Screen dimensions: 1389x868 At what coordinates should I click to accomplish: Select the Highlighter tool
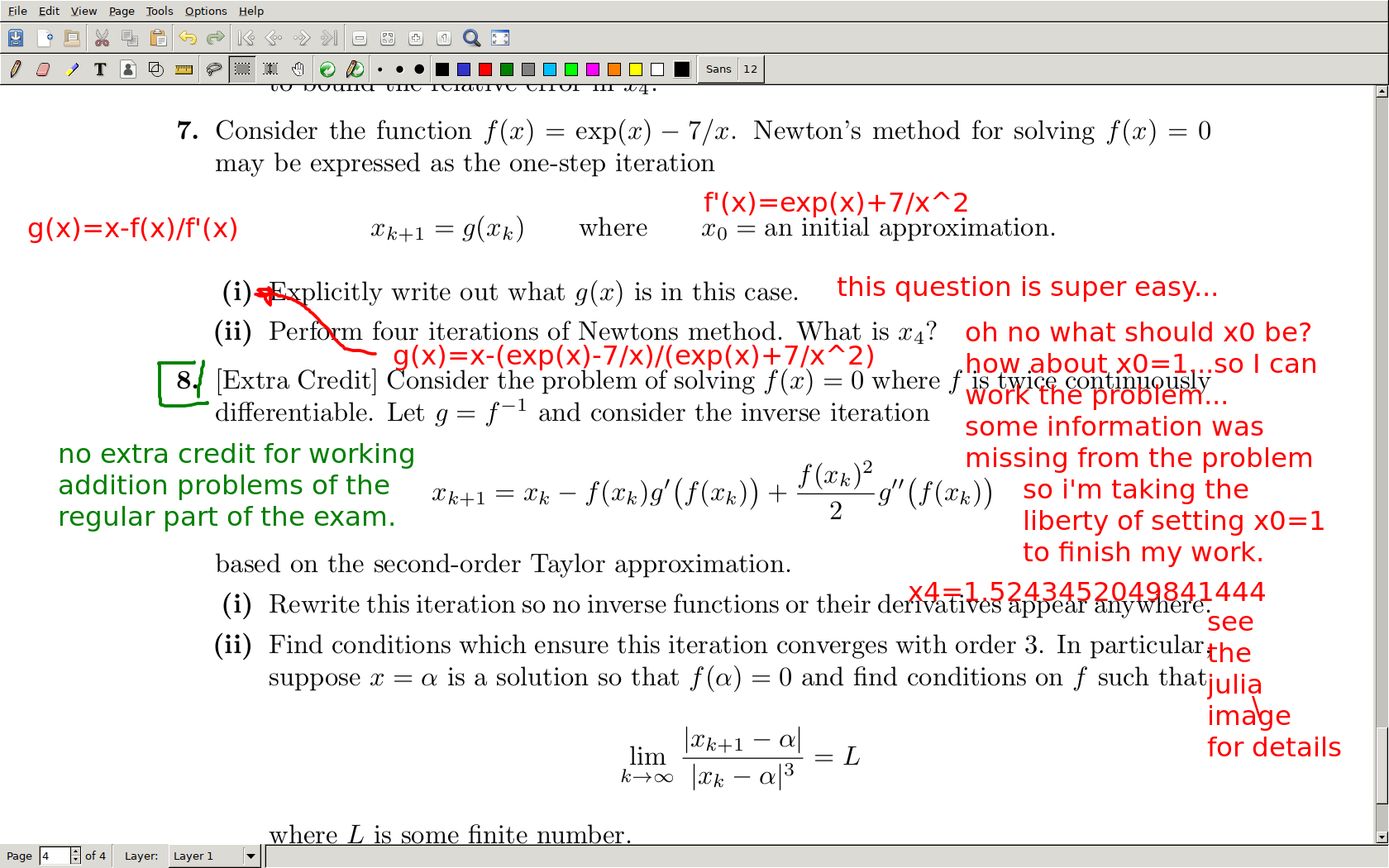(73, 69)
